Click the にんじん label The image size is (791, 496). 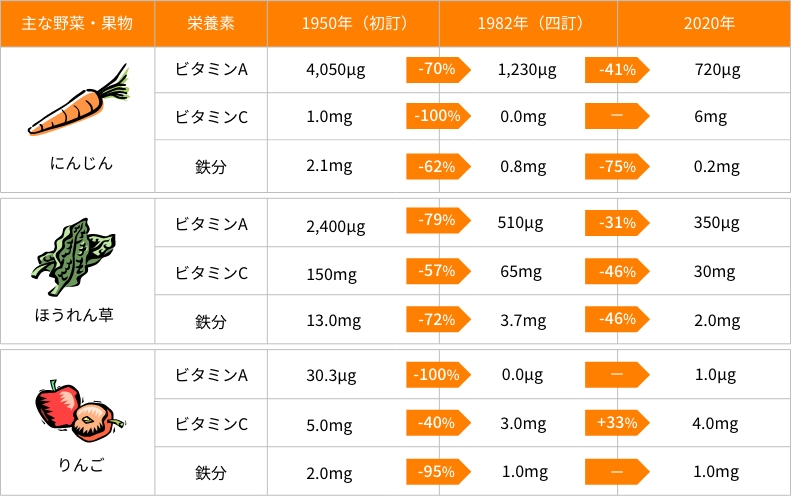[81, 163]
